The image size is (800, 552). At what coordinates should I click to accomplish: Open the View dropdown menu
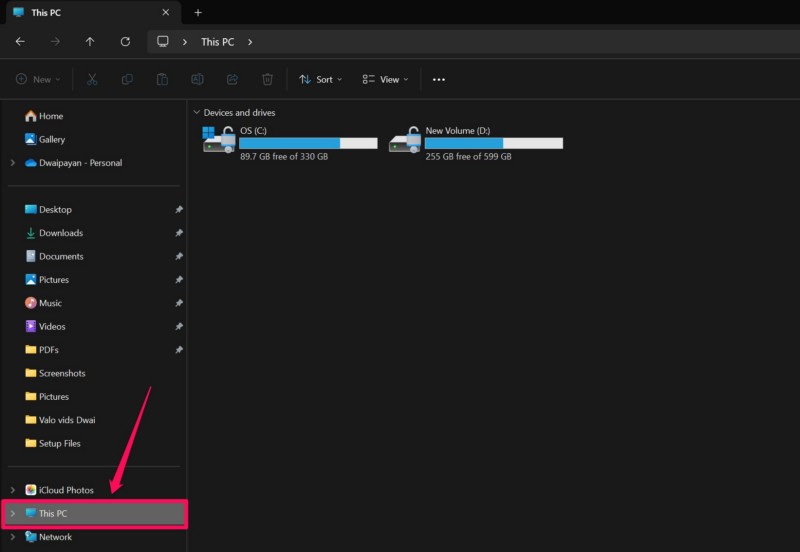click(385, 79)
